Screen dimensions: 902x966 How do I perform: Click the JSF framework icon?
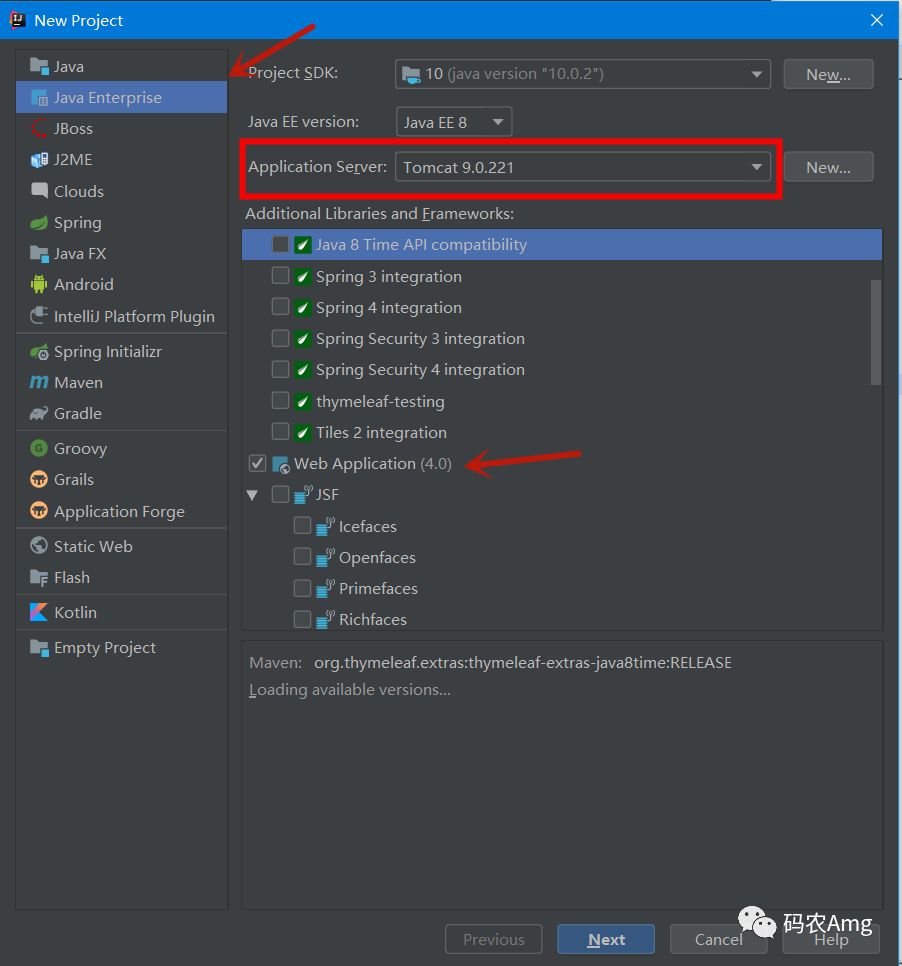pyautogui.click(x=303, y=494)
